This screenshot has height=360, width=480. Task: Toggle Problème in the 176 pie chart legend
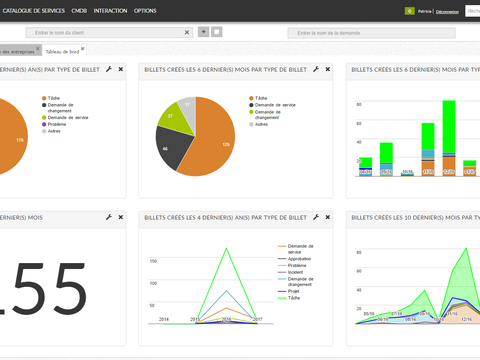(54, 124)
